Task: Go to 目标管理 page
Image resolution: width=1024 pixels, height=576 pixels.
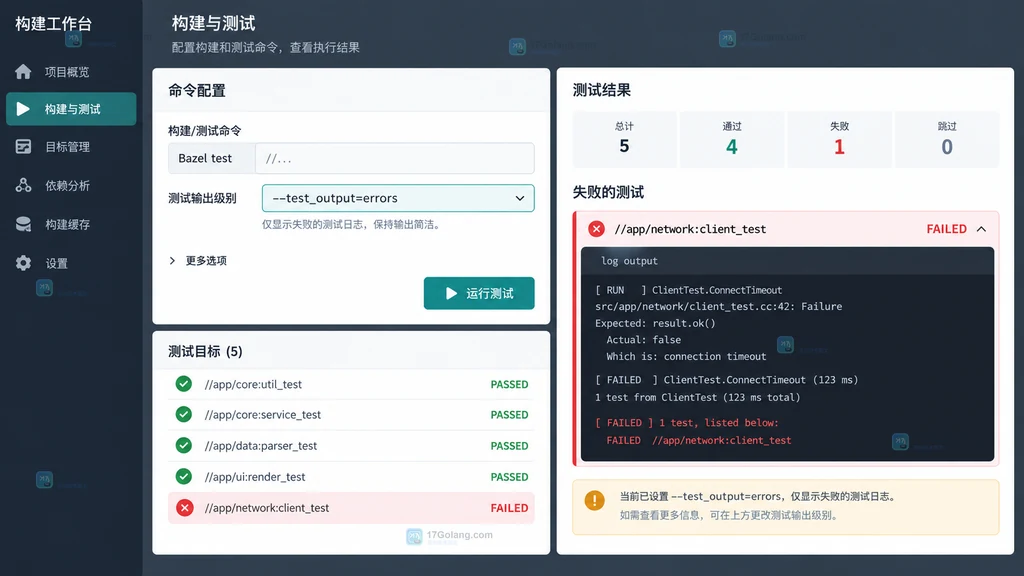Action: [71, 147]
